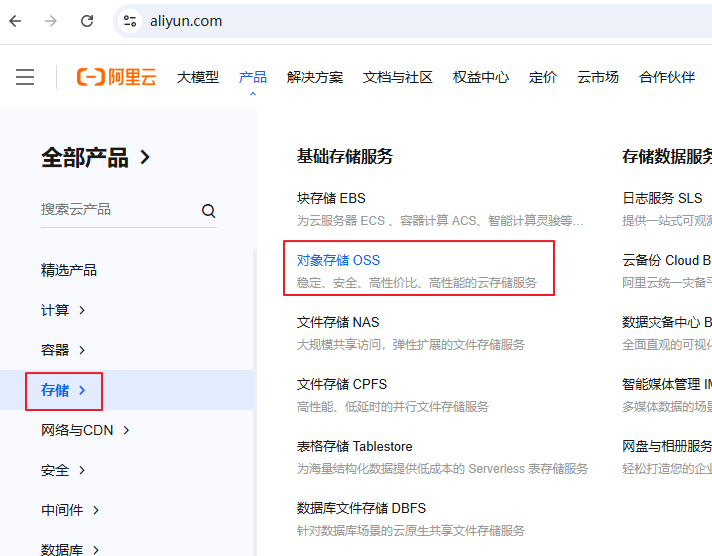Open 网盘与相册服务 product

click(667, 446)
